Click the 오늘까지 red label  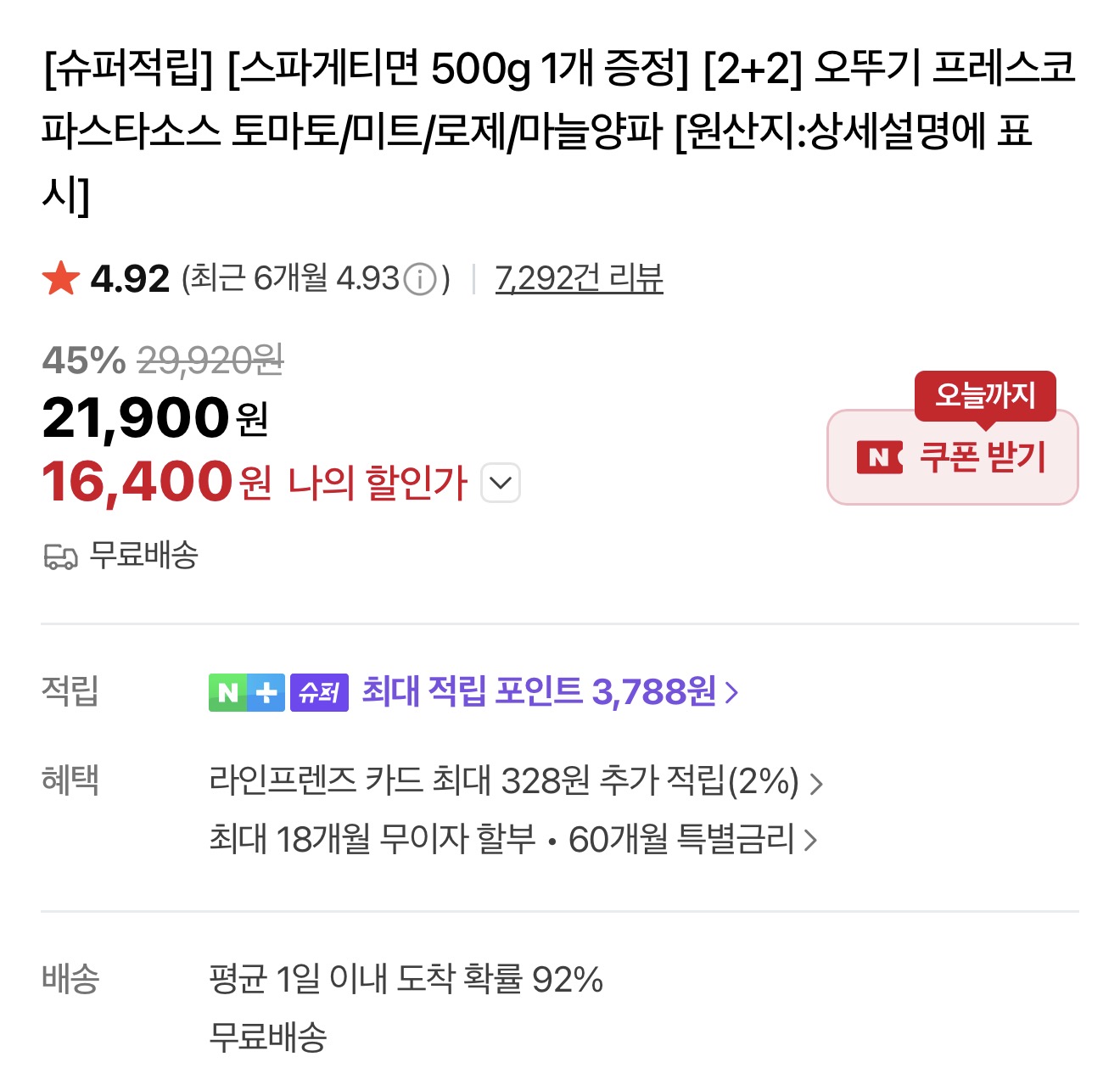click(x=984, y=394)
